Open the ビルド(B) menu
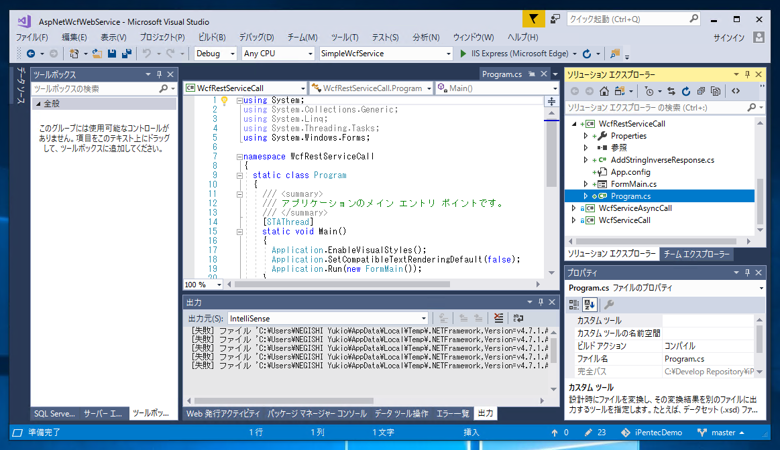 pos(211,37)
